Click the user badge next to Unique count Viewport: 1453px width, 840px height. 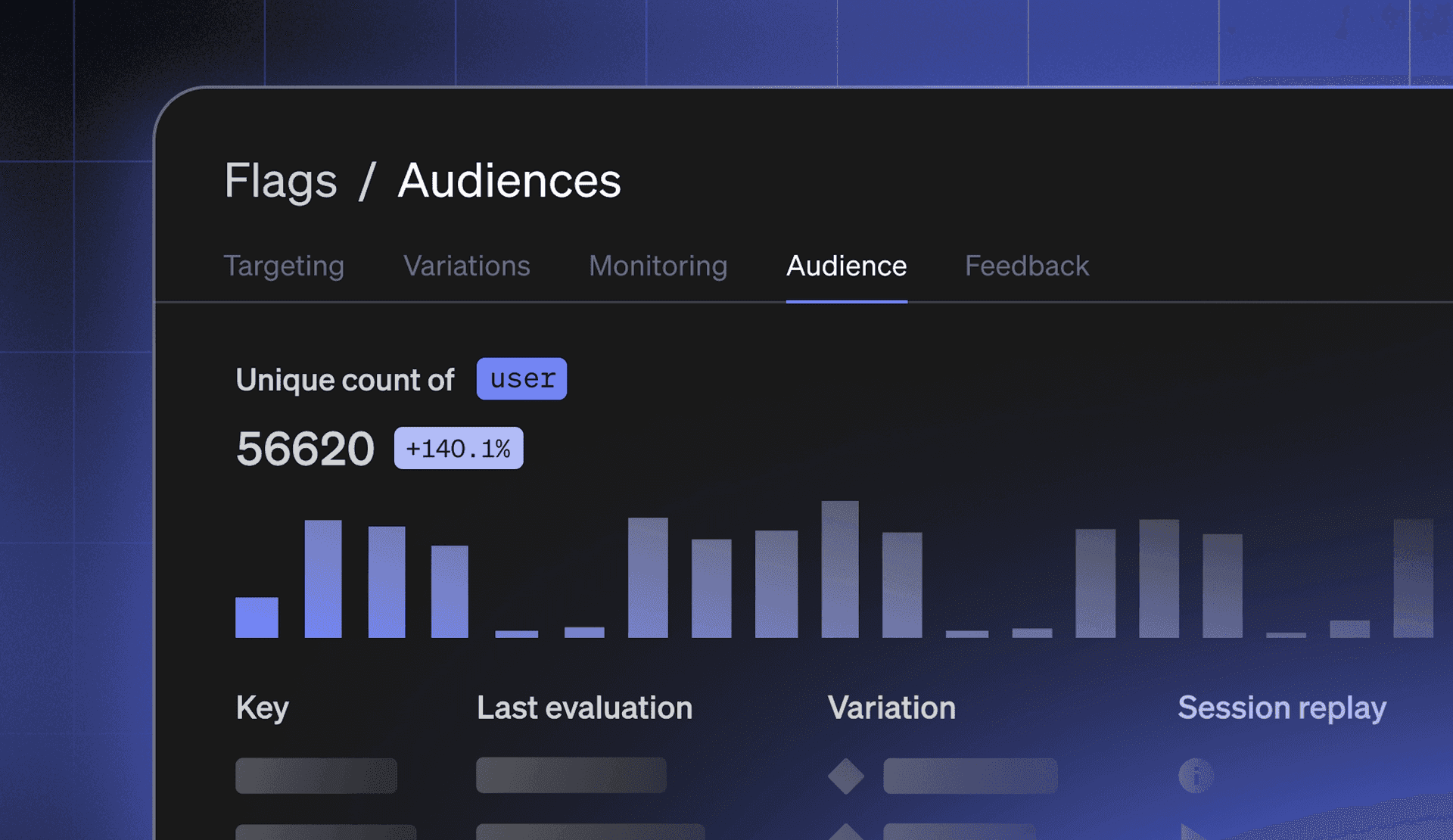pyautogui.click(x=521, y=378)
